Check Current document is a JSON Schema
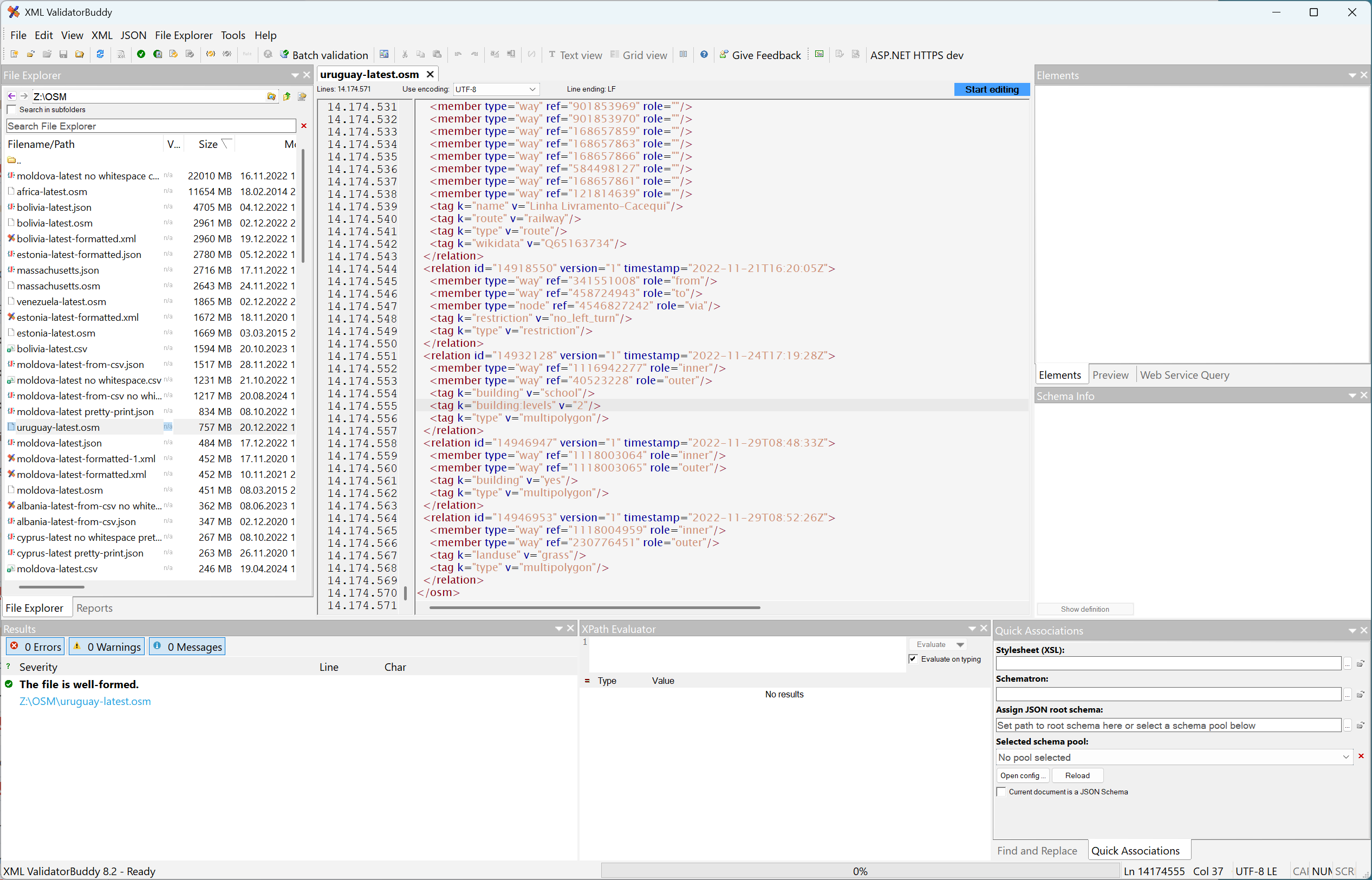 click(1001, 792)
